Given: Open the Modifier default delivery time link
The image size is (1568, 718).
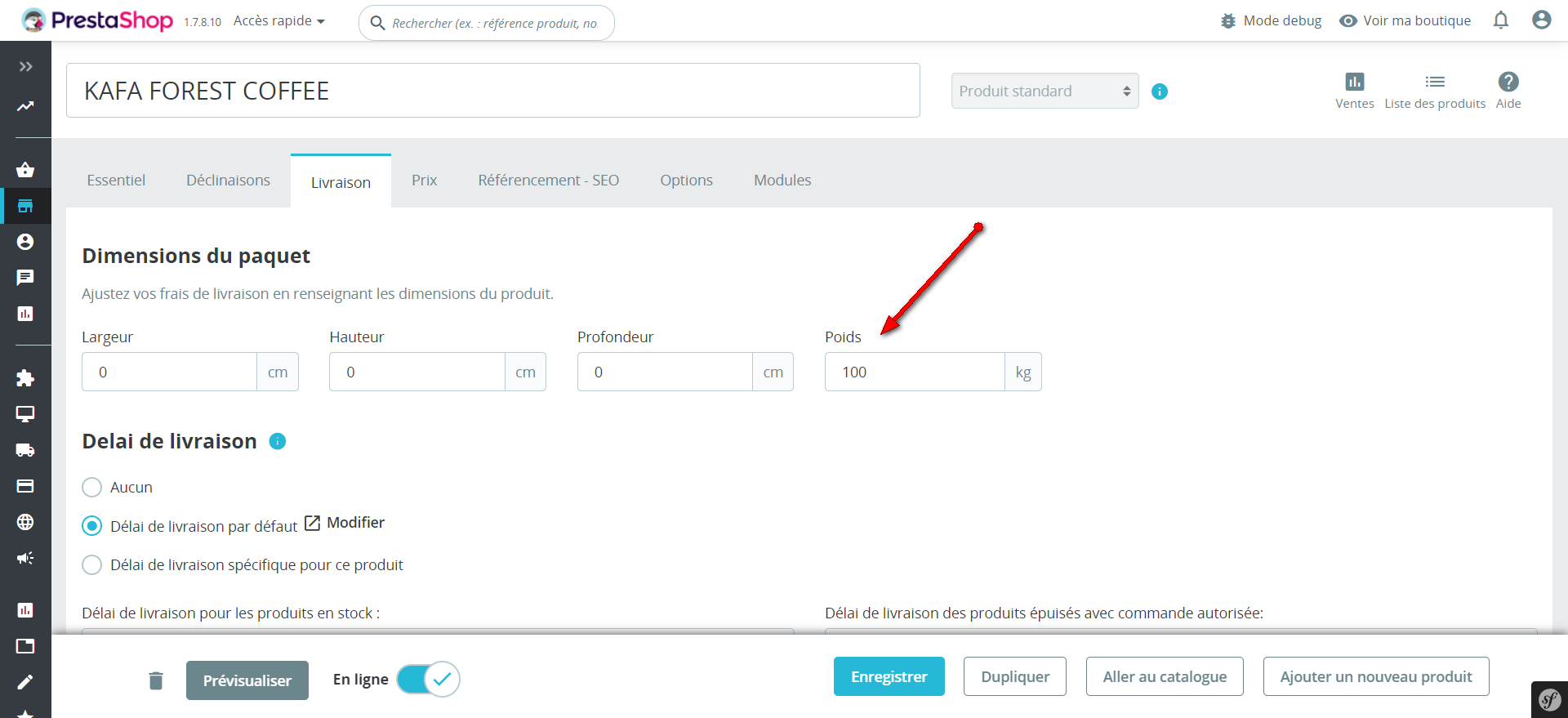Looking at the screenshot, I should (x=345, y=523).
